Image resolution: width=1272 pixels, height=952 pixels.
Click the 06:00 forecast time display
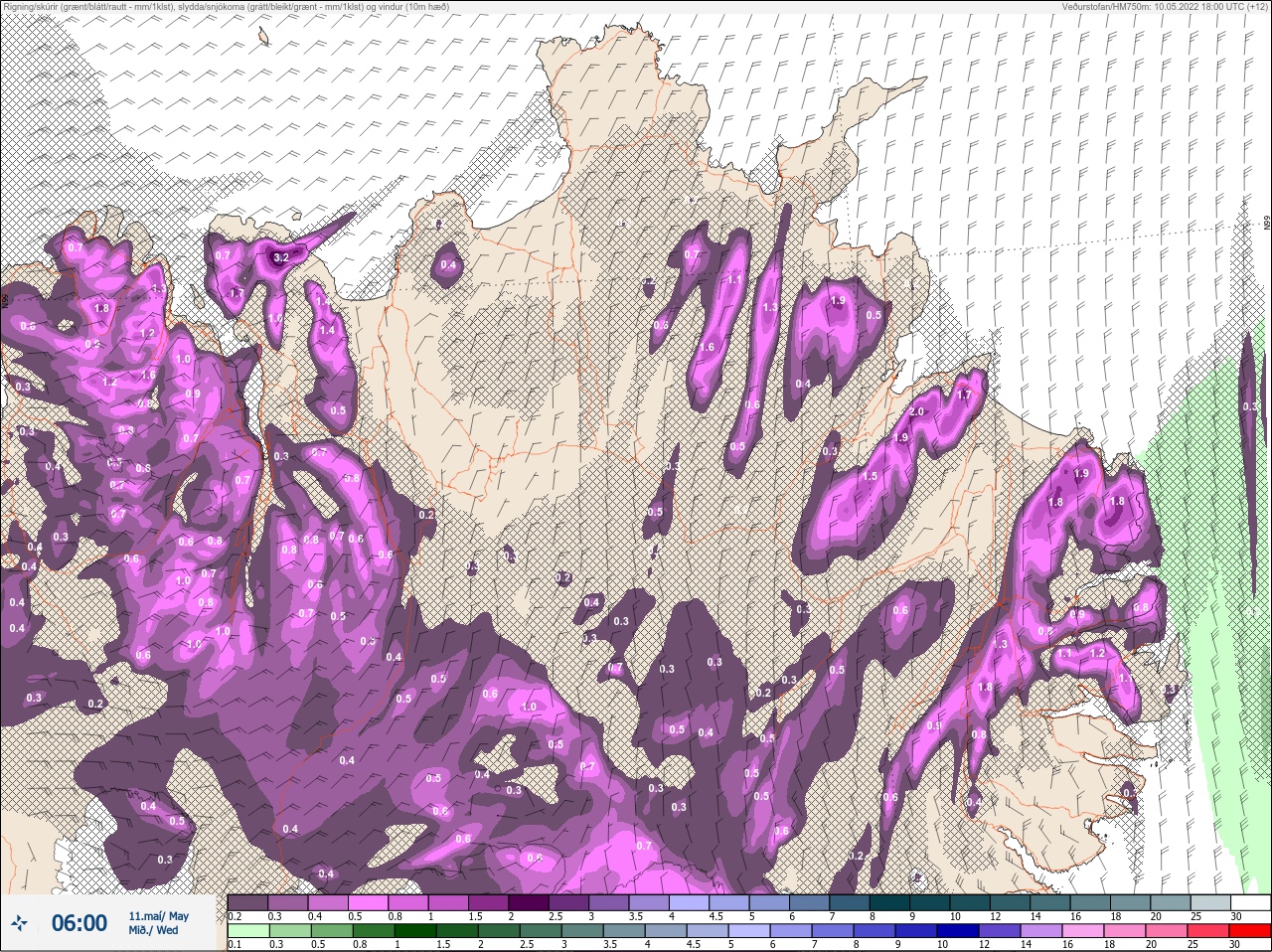[79, 923]
